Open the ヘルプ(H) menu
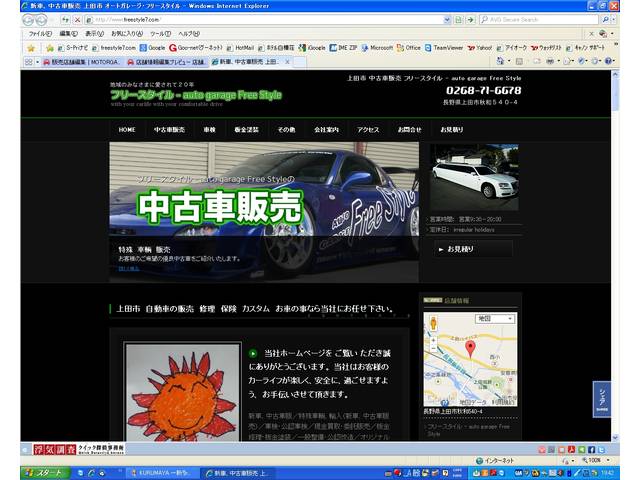Screen dimensions: 640x480 189,34
